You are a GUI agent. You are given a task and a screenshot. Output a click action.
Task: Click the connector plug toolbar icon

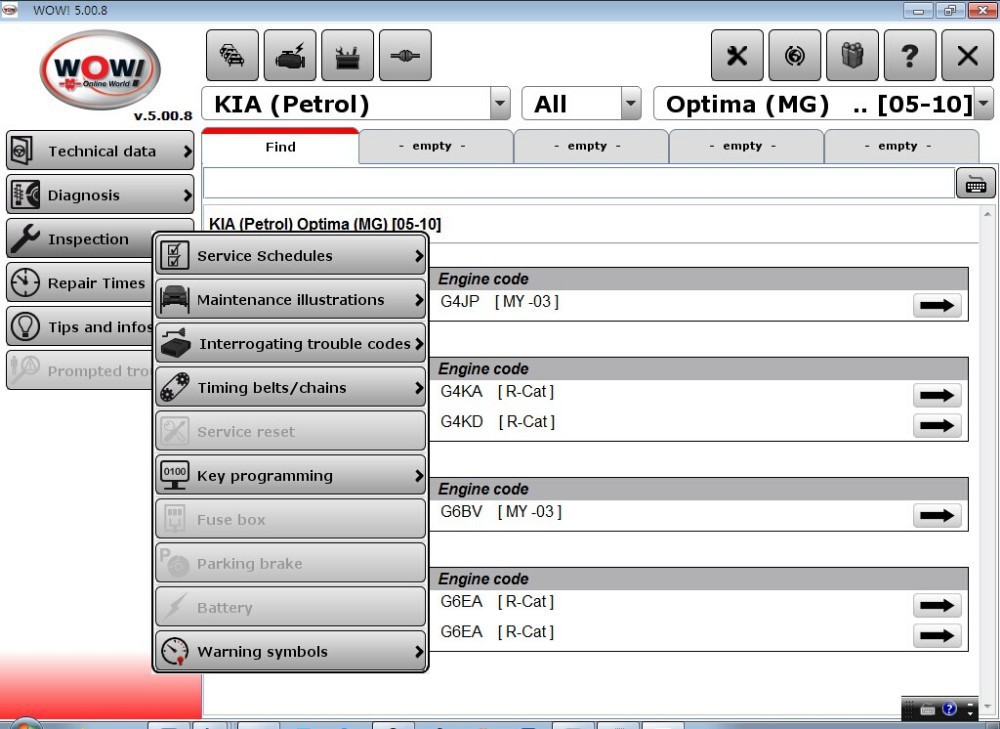coord(406,55)
